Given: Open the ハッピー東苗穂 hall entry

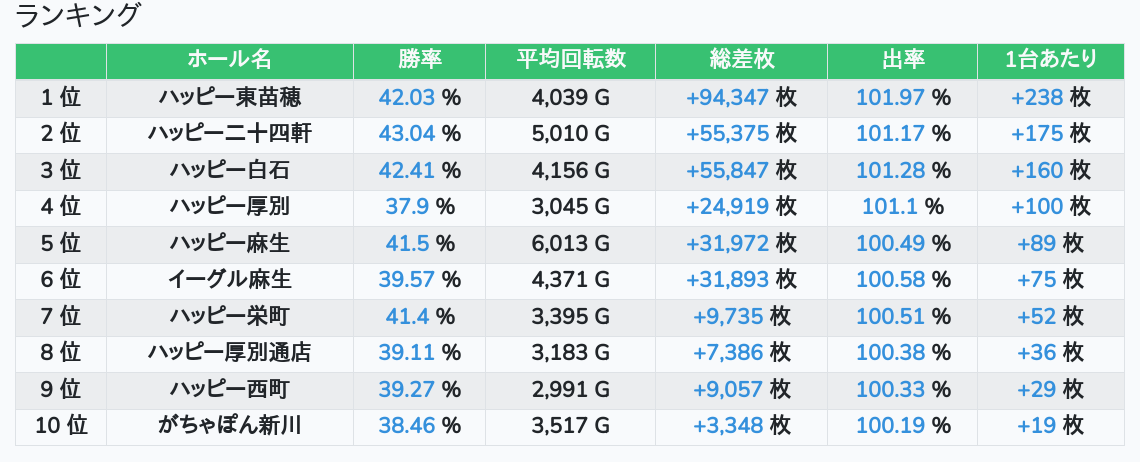Looking at the screenshot, I should (x=230, y=97).
